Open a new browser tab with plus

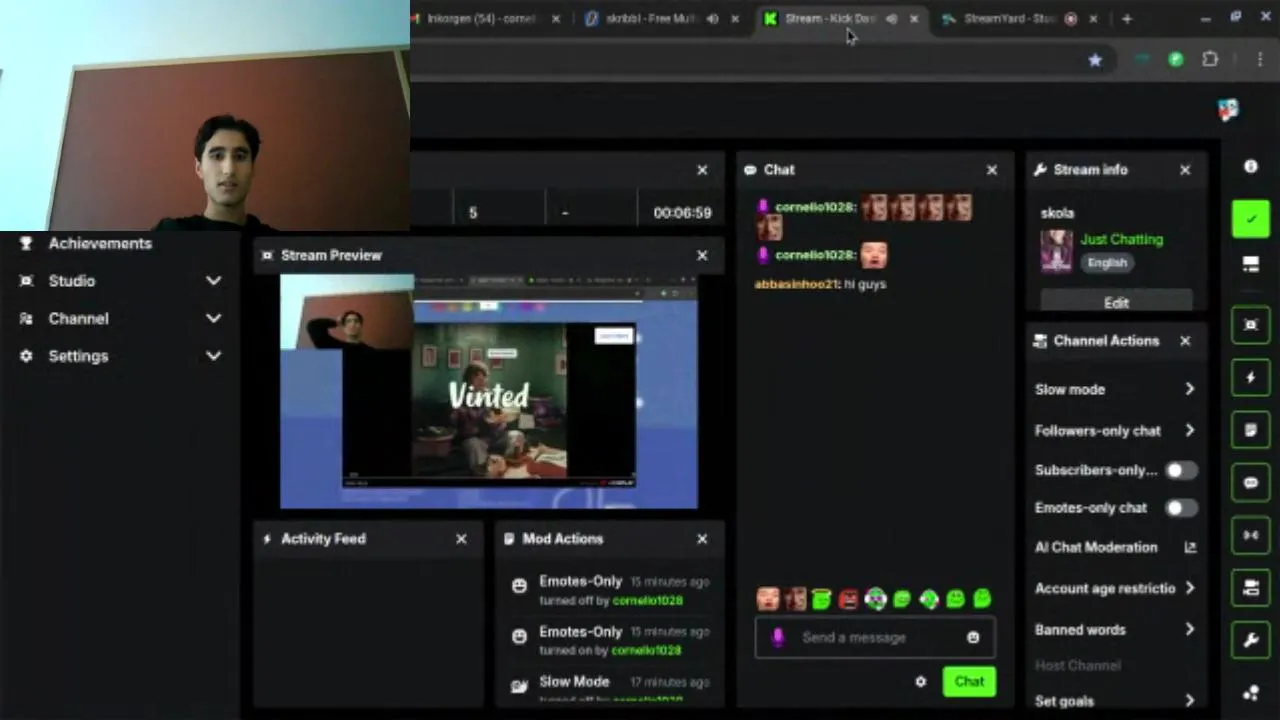1127,19
